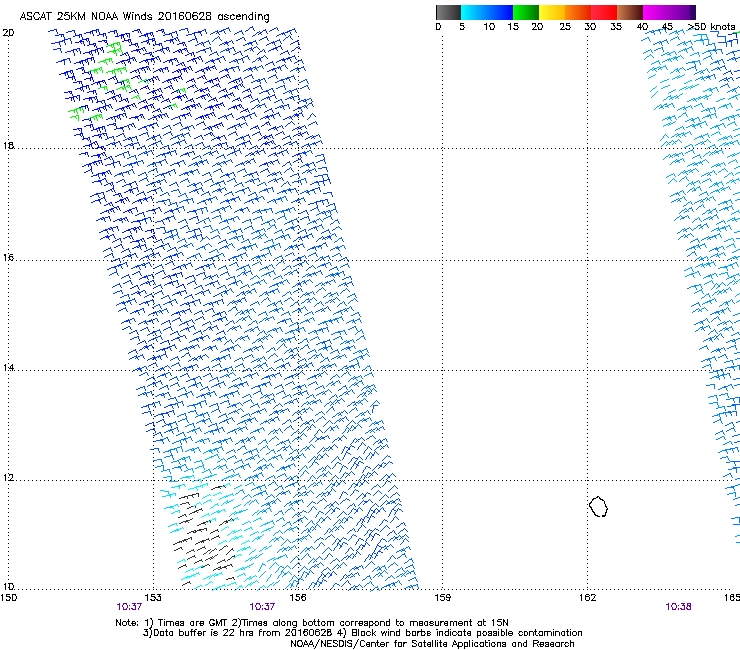
Task: Click the latitude label '20'
Action: click(x=8, y=33)
